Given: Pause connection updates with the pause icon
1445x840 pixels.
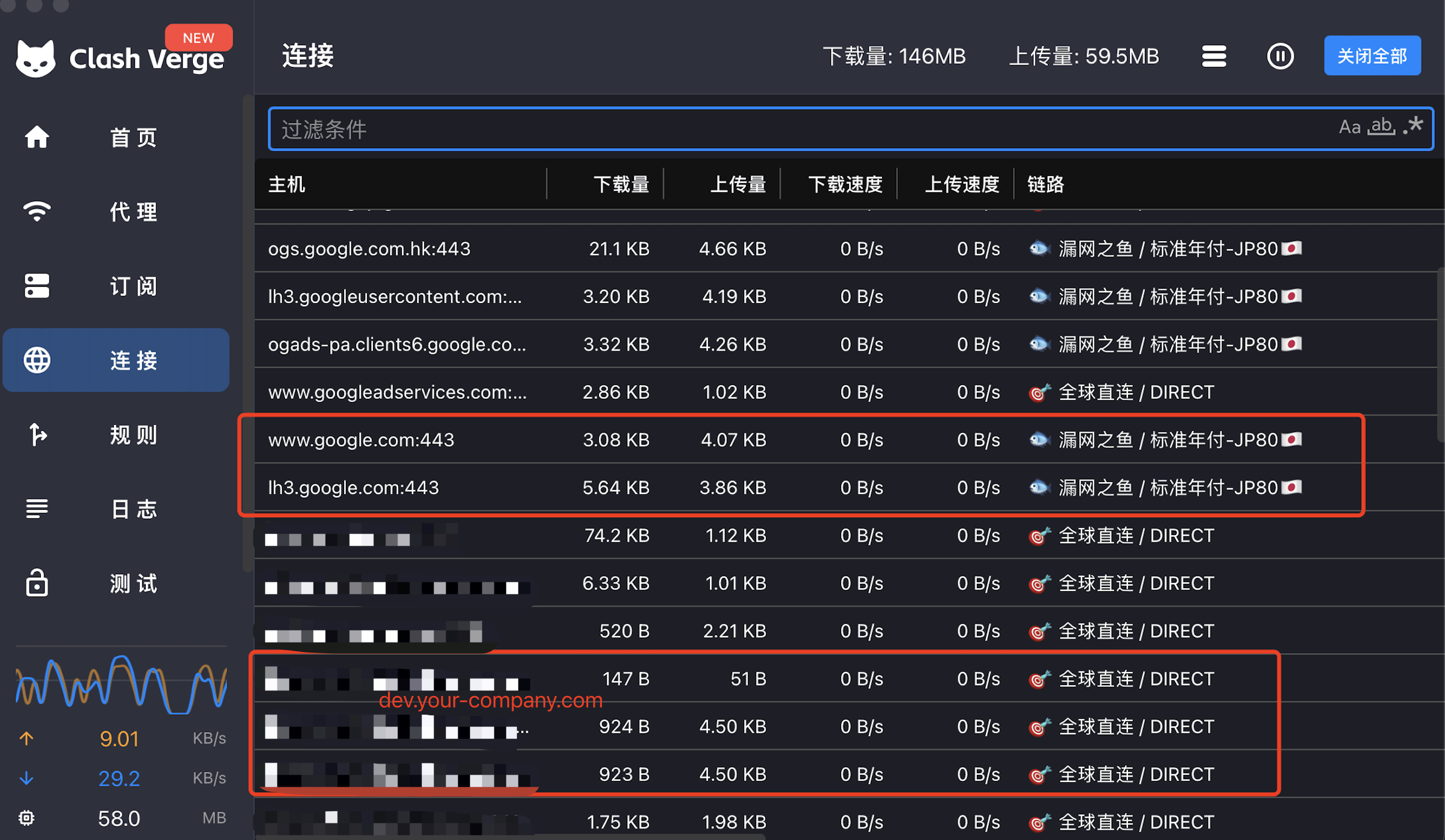Looking at the screenshot, I should point(1281,55).
